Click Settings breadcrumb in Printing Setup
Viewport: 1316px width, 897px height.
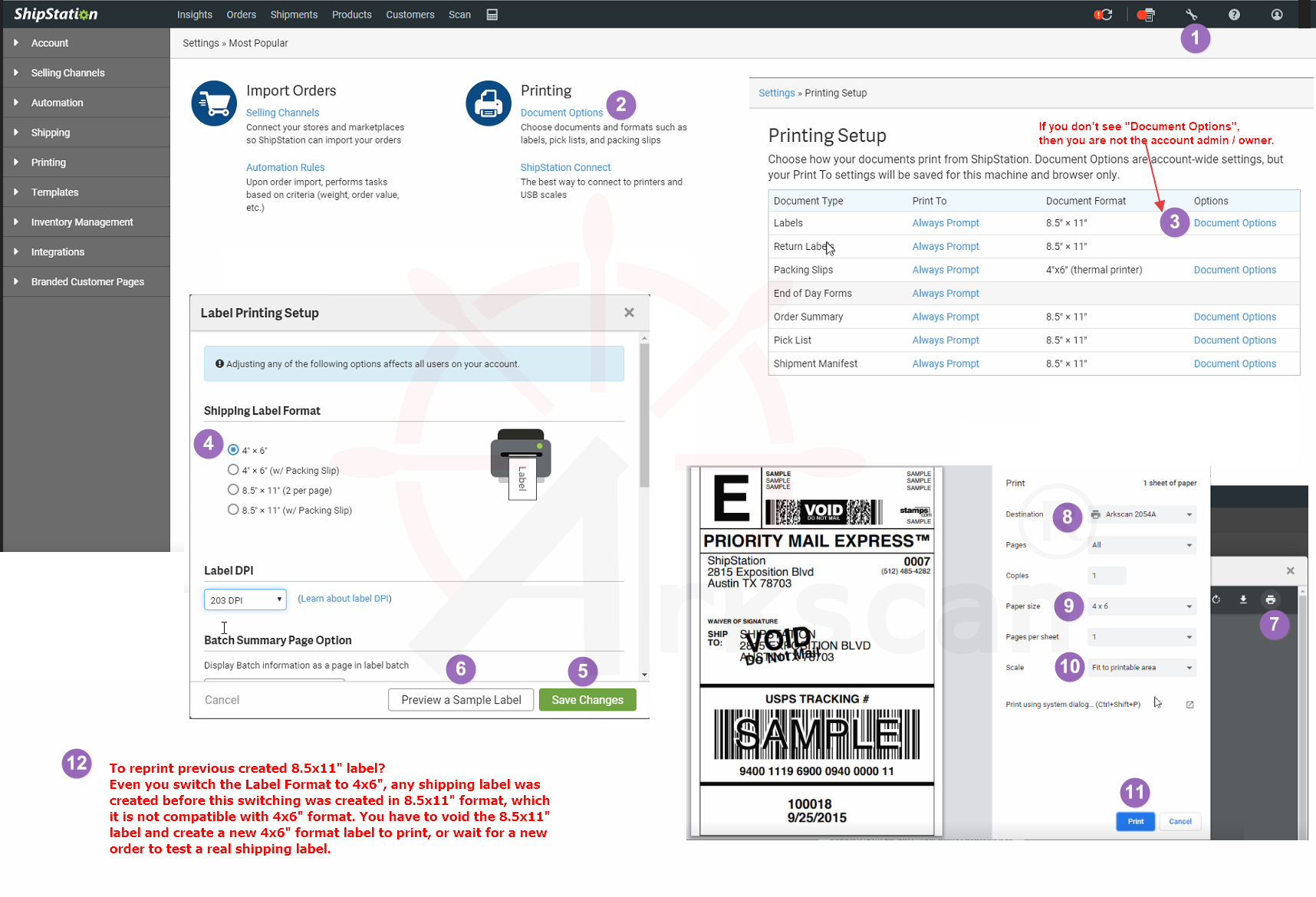777,93
